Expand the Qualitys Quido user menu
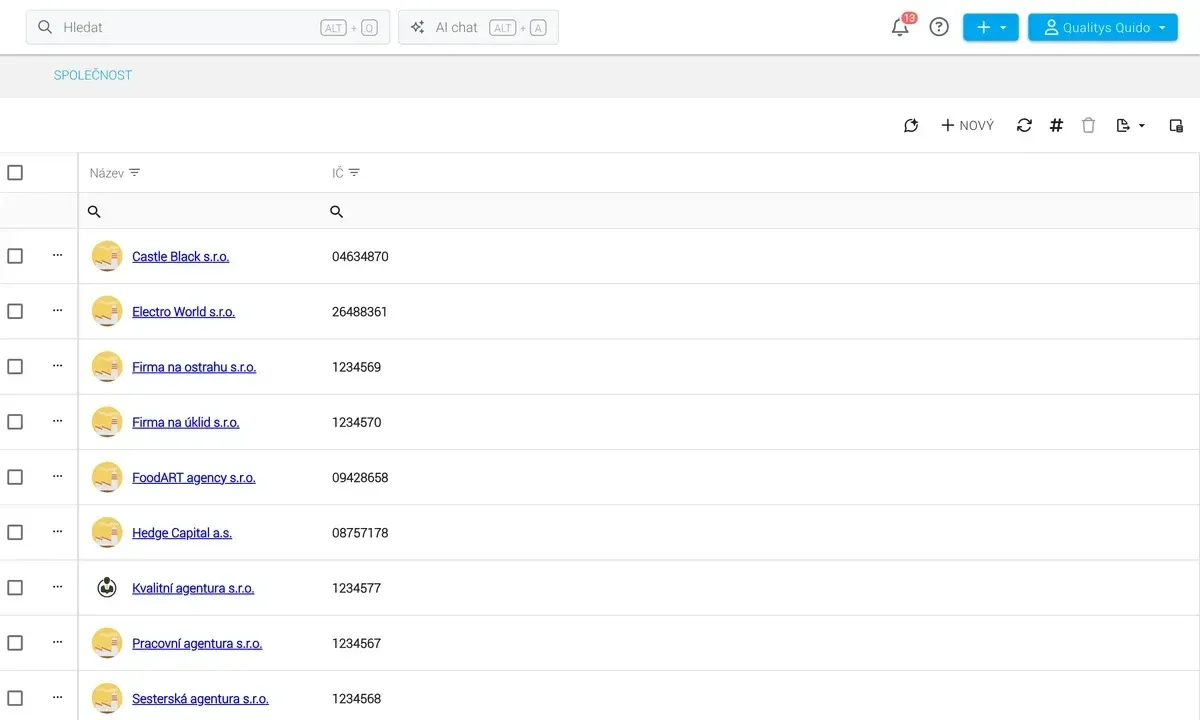The height and width of the screenshot is (720, 1200). (x=1103, y=27)
